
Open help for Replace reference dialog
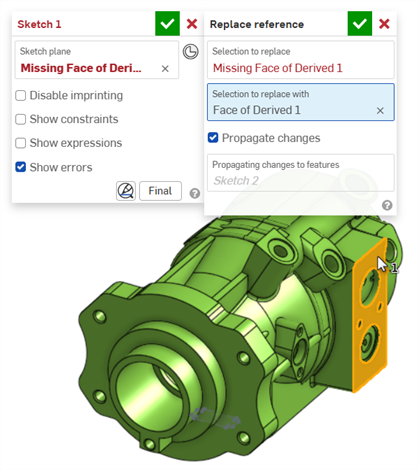pos(387,205)
